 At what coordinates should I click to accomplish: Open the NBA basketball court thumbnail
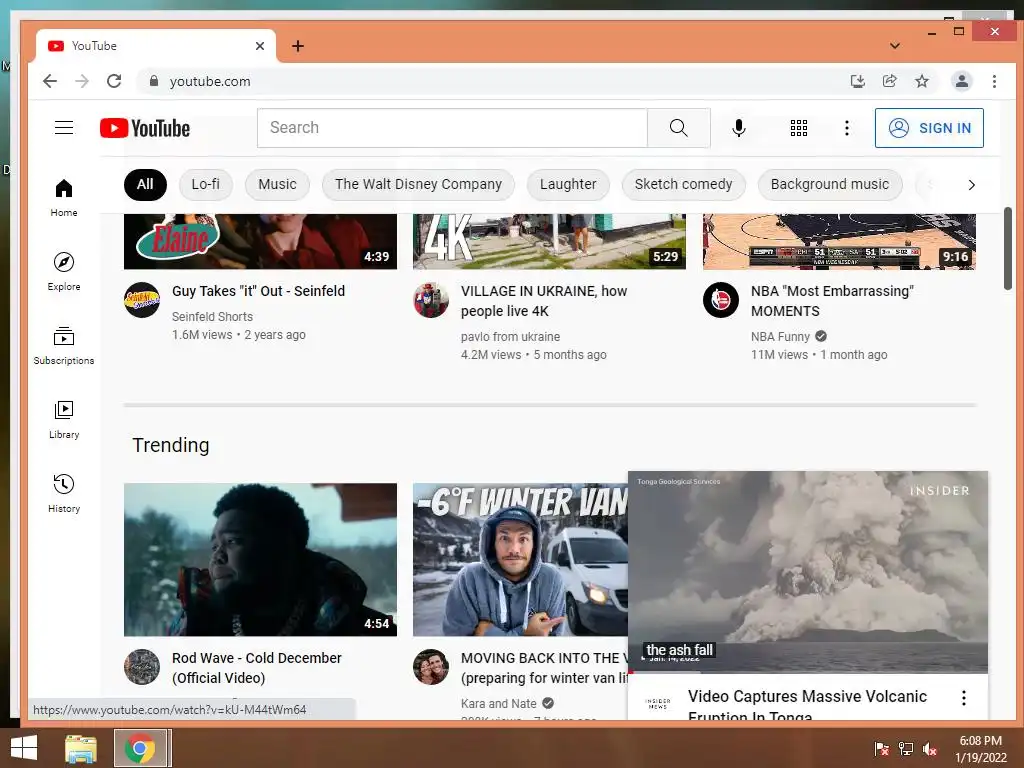[x=839, y=242]
